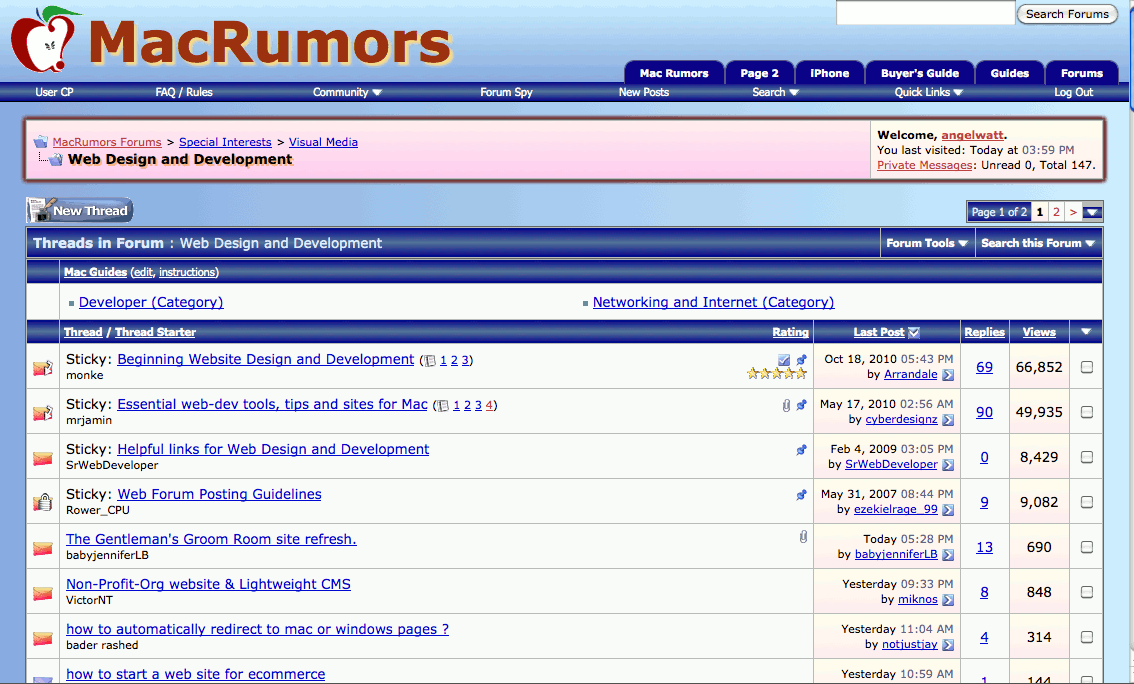Viewport: 1134px width, 684px height.
Task: Click the thread icon for Beginning Website Design
Action: pyautogui.click(x=43, y=367)
